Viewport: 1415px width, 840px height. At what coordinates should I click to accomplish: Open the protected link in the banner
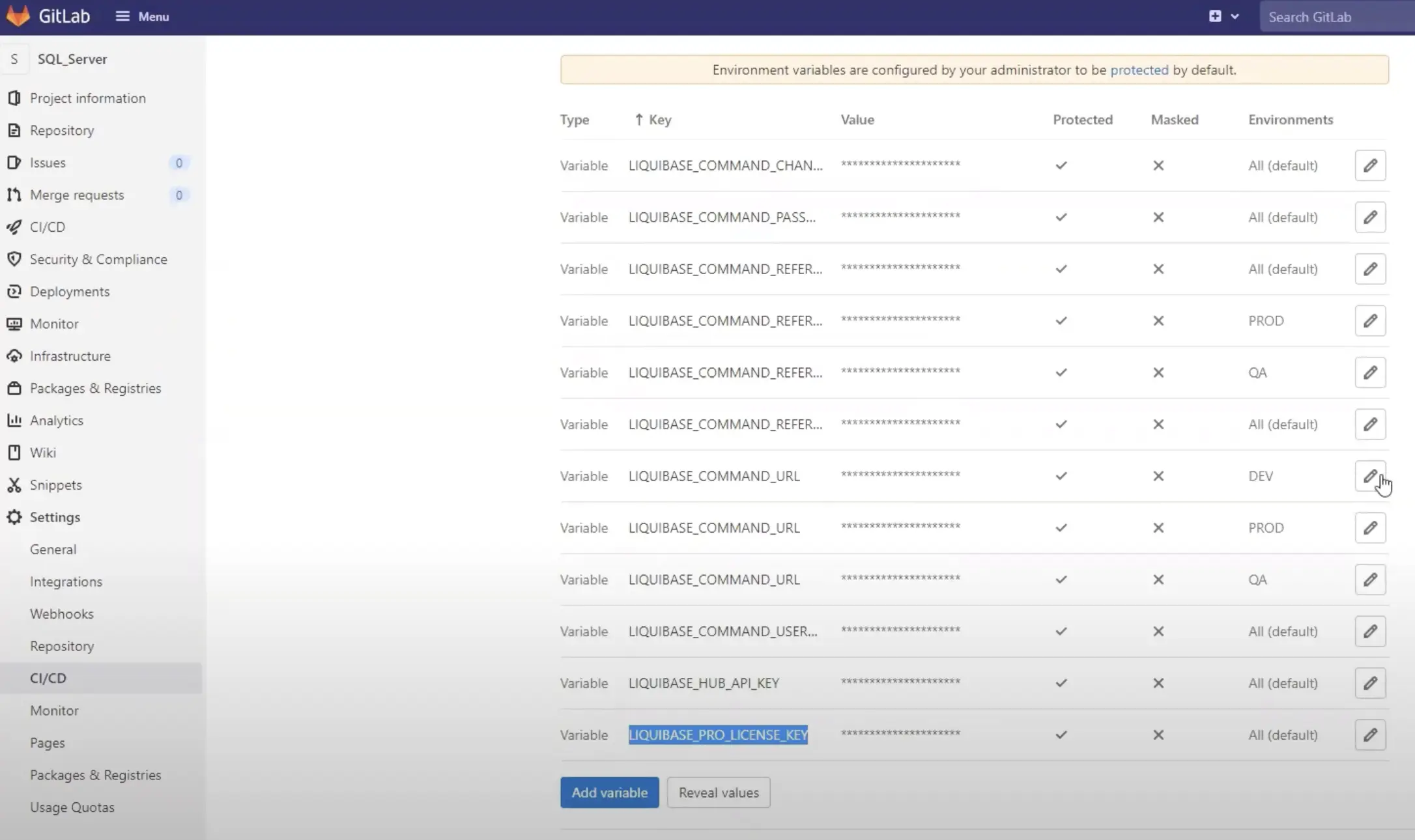point(1139,70)
